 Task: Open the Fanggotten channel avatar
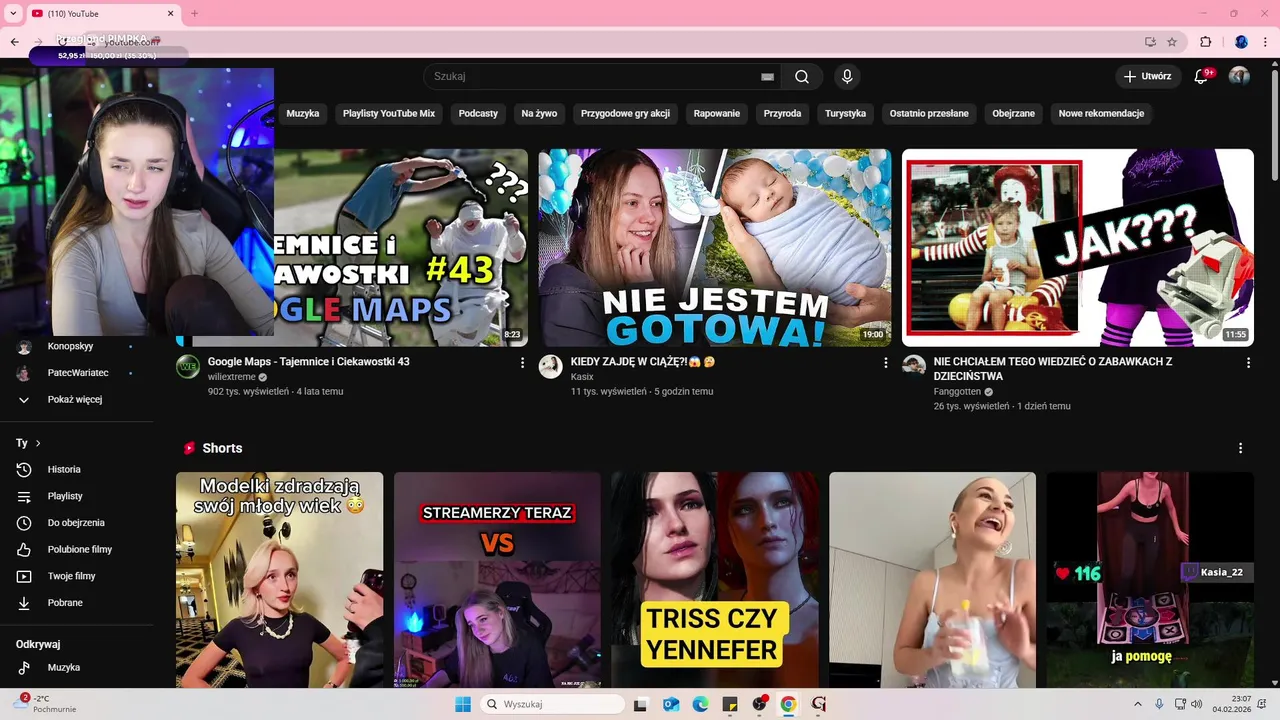pyautogui.click(x=914, y=366)
